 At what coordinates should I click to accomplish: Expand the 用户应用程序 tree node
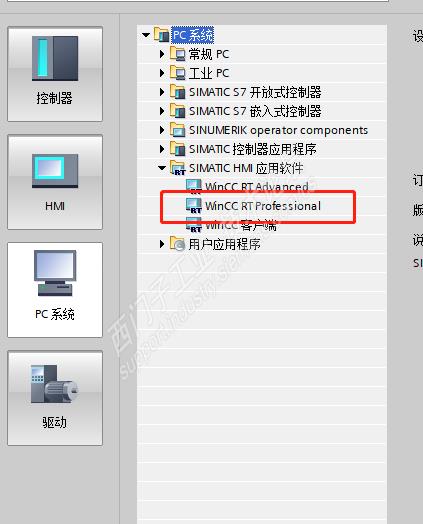[x=162, y=244]
